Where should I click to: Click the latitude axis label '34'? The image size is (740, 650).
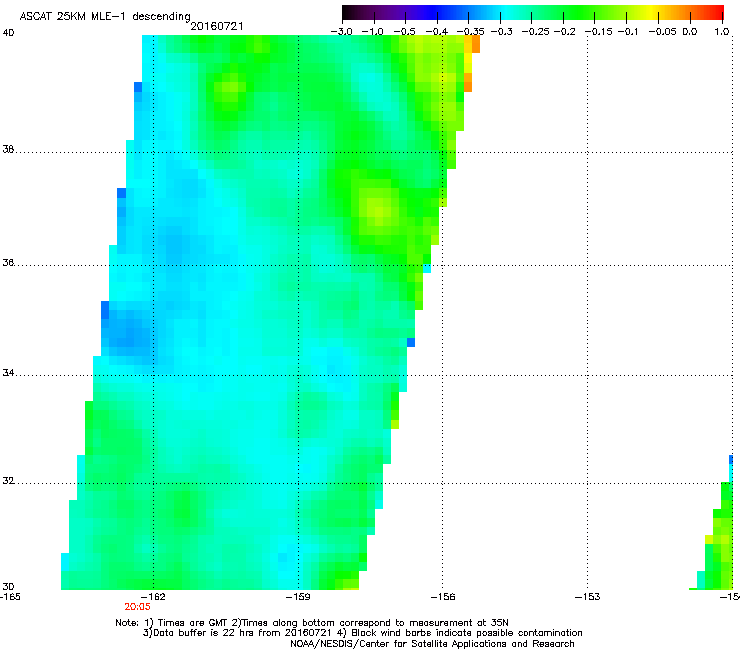(8, 373)
